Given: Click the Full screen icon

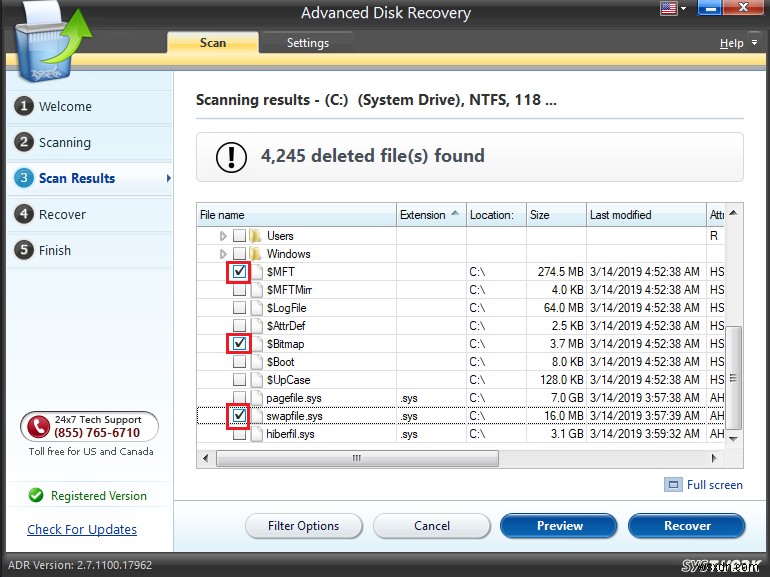Looking at the screenshot, I should click(x=673, y=485).
